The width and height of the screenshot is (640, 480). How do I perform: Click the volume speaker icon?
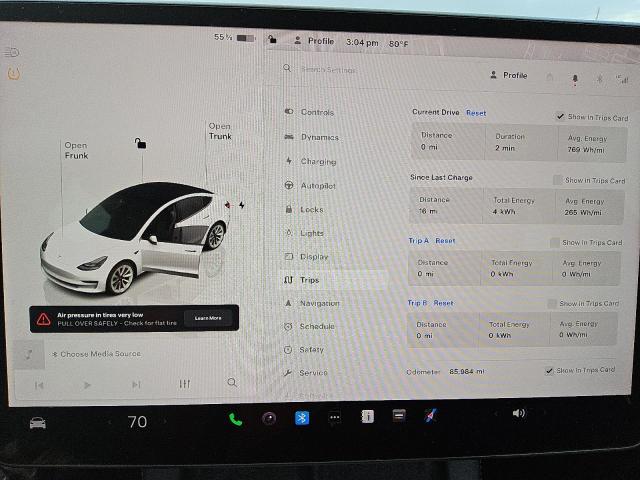click(518, 413)
